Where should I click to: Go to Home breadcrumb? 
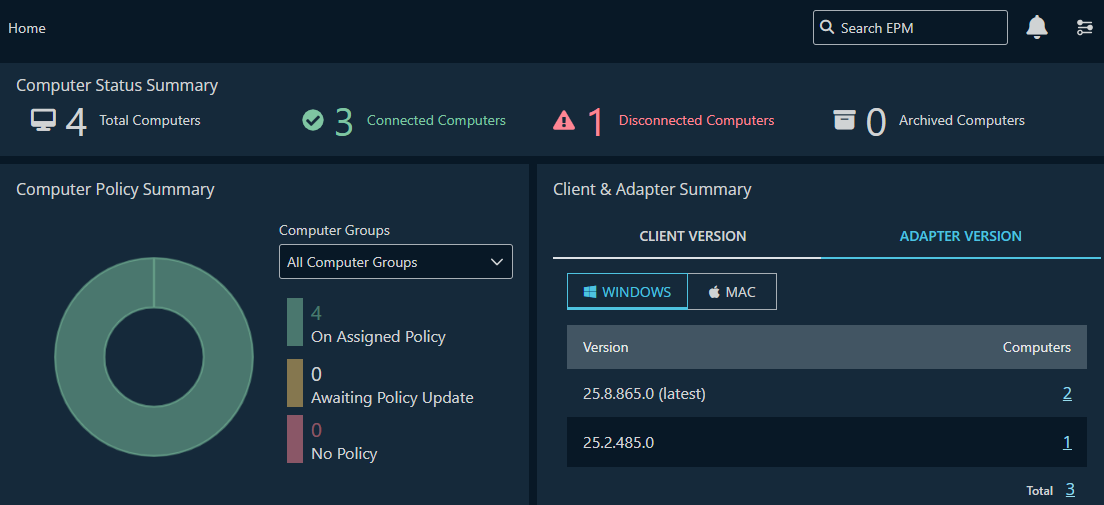point(27,28)
